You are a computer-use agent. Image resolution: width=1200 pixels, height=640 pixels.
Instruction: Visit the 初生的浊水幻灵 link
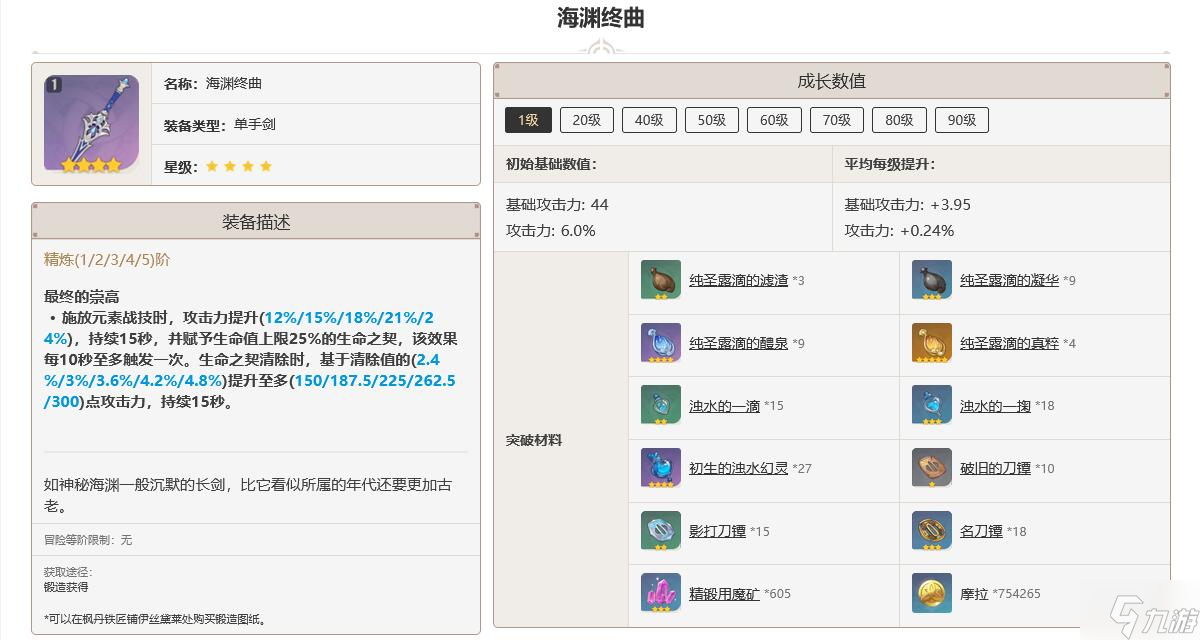[739, 468]
